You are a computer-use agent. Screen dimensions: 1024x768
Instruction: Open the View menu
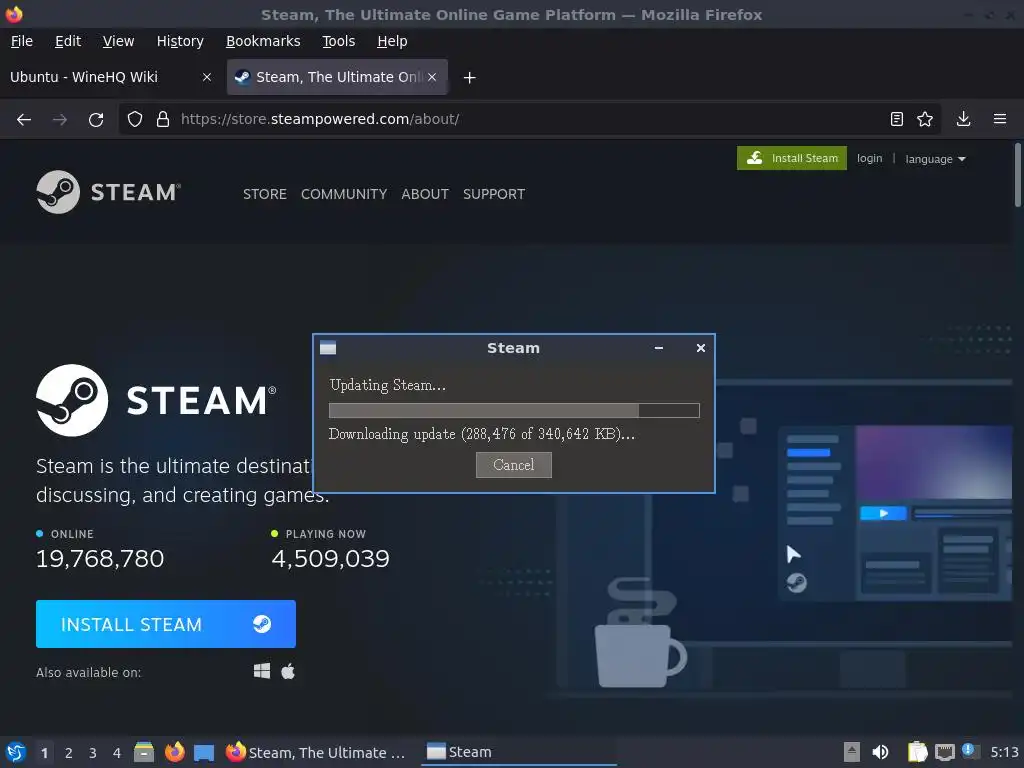(x=118, y=41)
